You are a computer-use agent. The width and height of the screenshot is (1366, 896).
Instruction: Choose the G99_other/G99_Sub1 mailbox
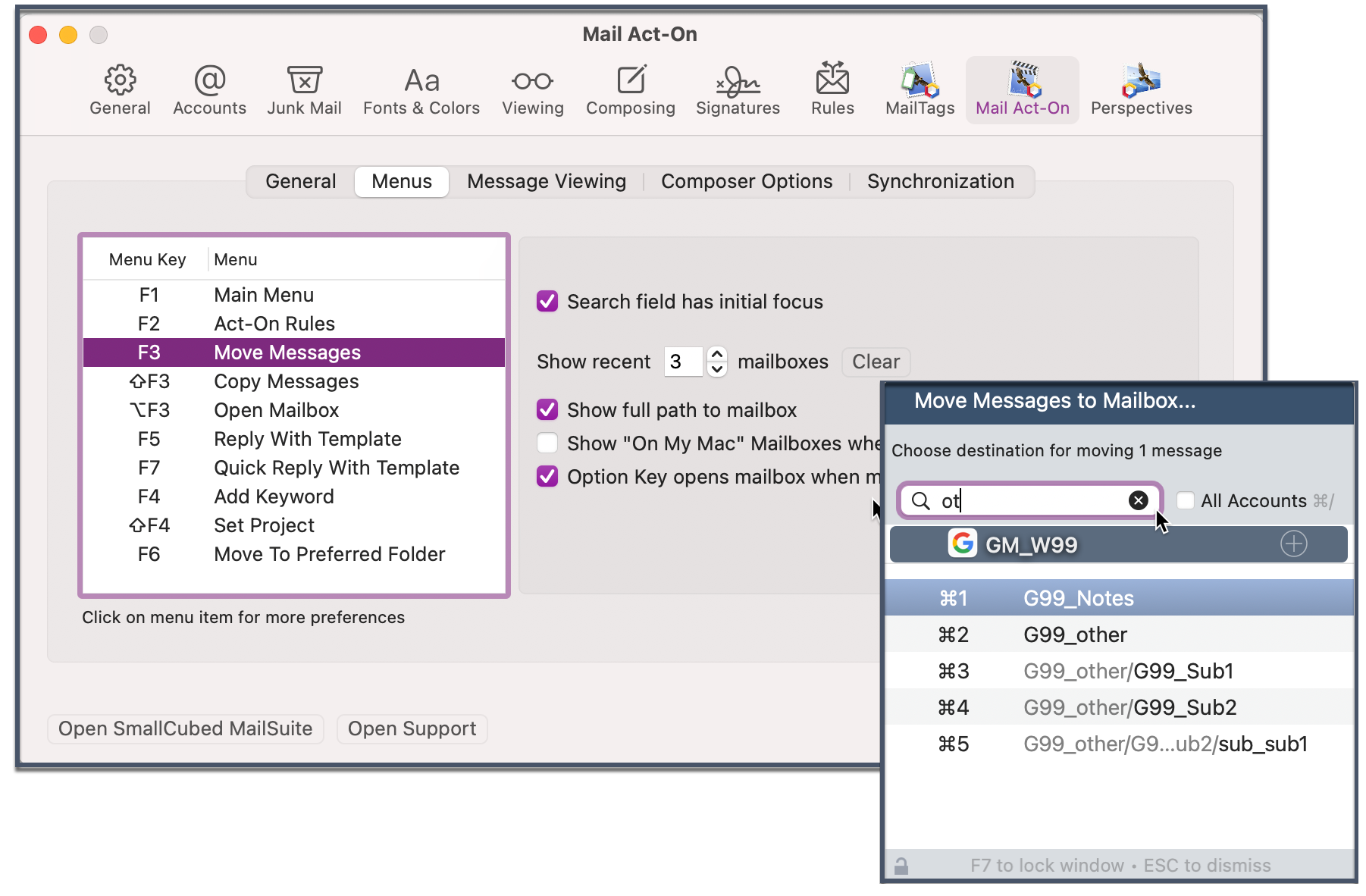coord(1119,671)
